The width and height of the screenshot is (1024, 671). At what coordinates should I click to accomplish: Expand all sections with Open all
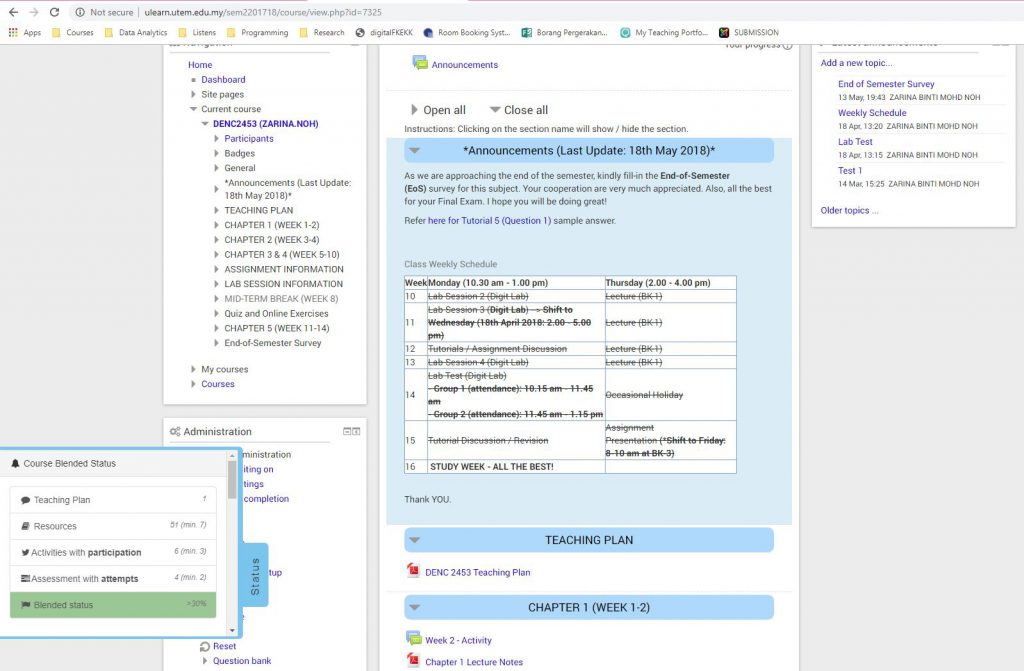[438, 110]
